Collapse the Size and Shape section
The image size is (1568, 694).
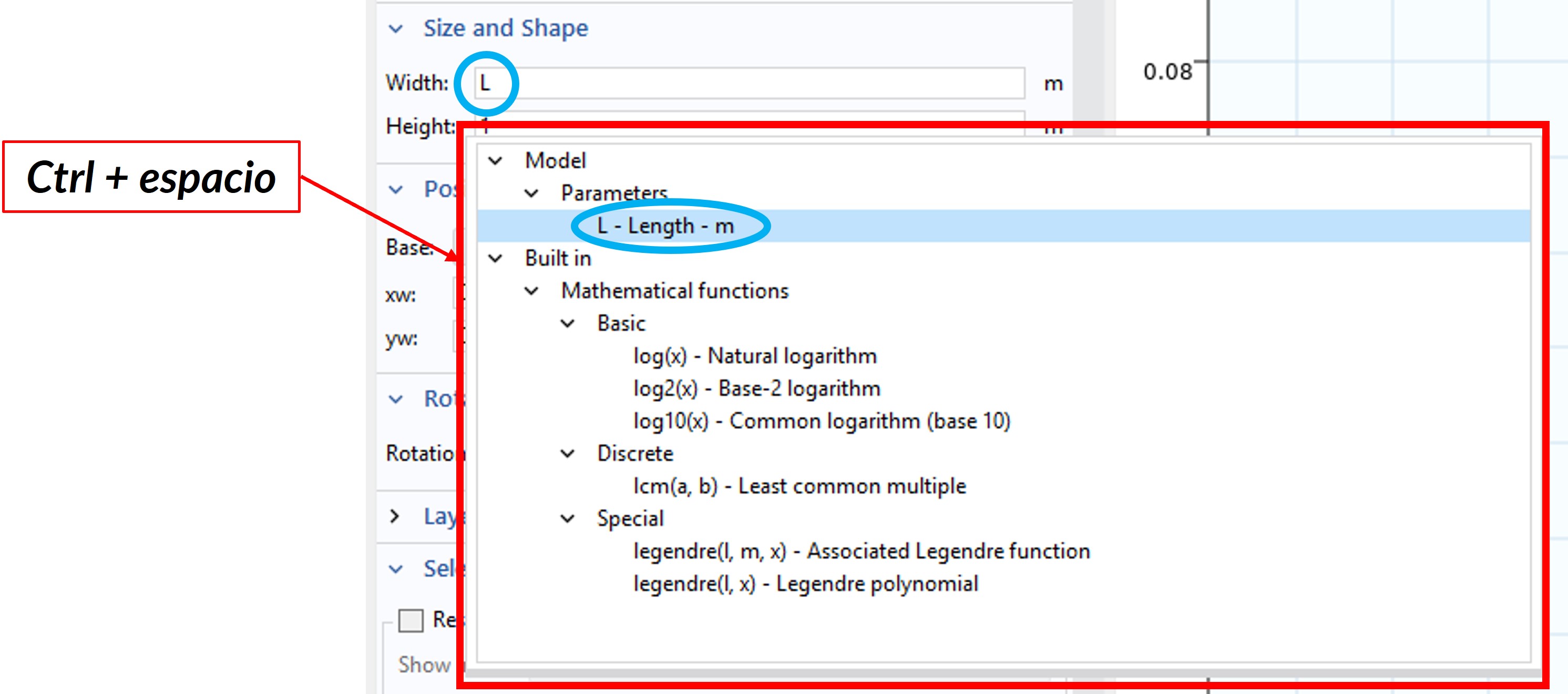coord(396,28)
